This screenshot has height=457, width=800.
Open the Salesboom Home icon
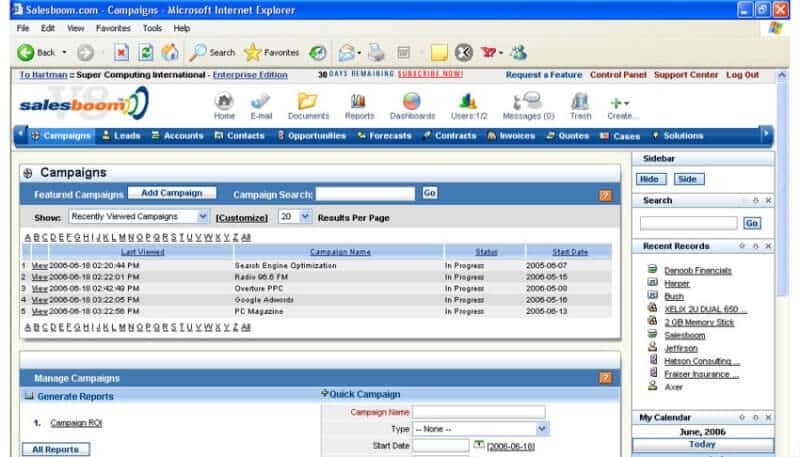click(224, 106)
